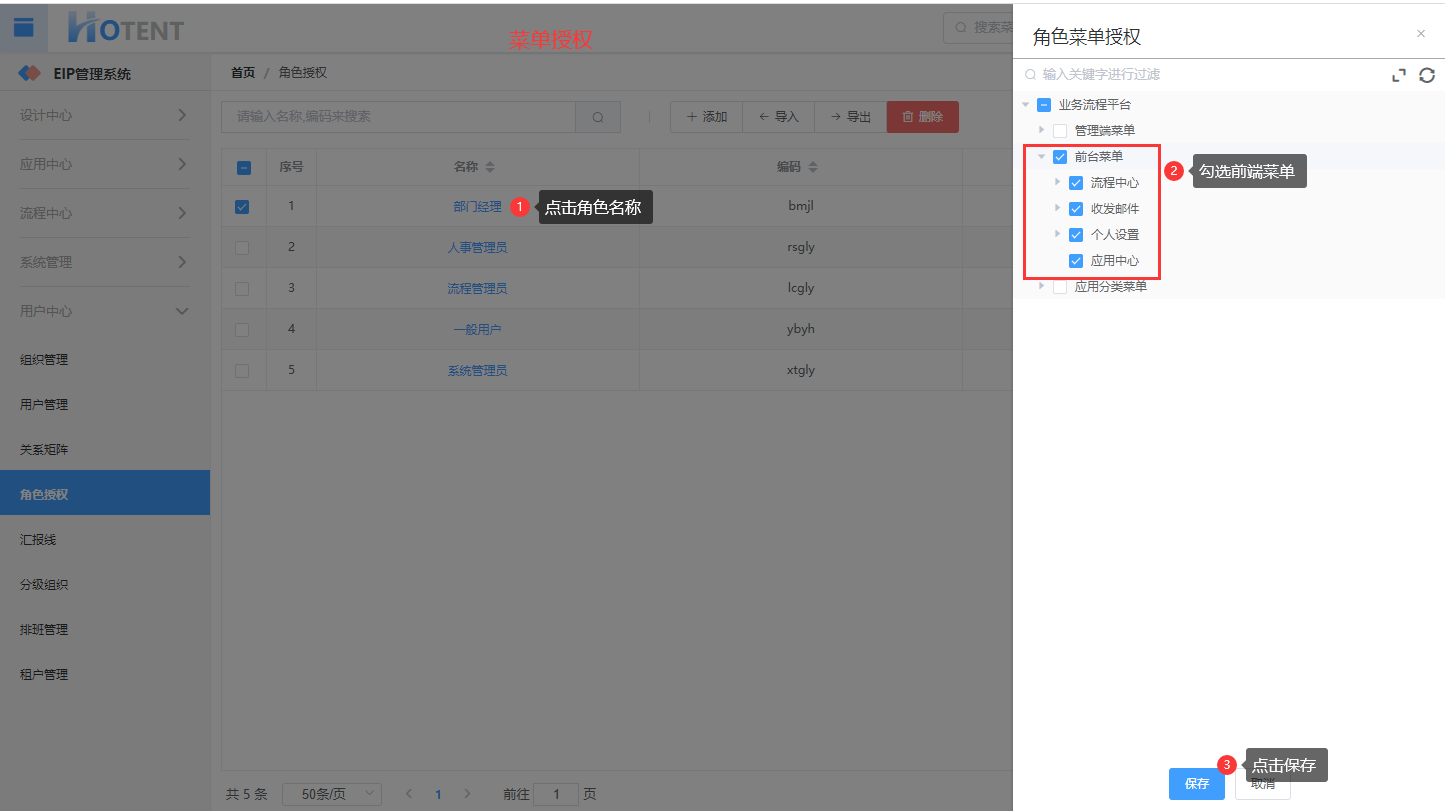The width and height of the screenshot is (1445, 811).
Task: Click the sort arrows next to 名称 header
Action: point(490,167)
